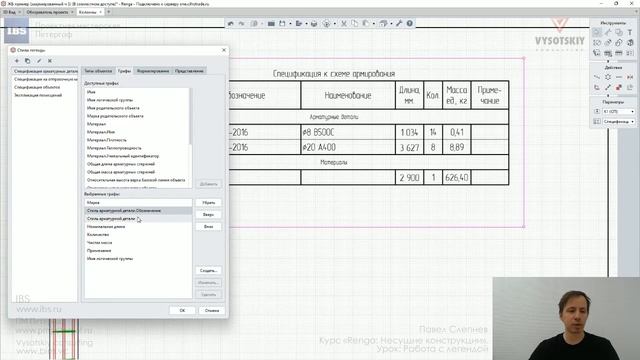The width and height of the screenshot is (640, 360).
Task: Switch to the formatting tab in dialog
Action: [153, 71]
